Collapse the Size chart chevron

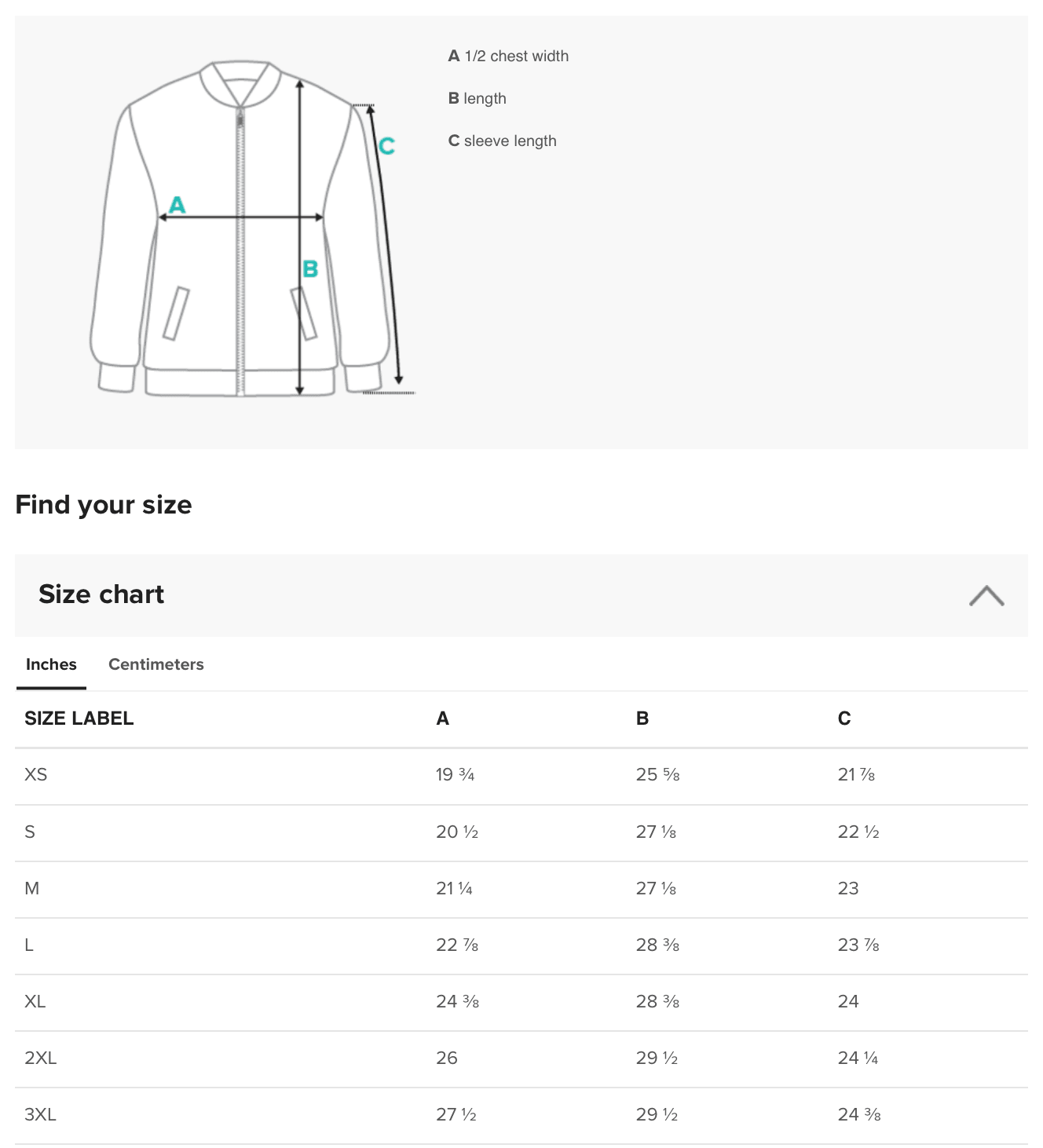[986, 596]
